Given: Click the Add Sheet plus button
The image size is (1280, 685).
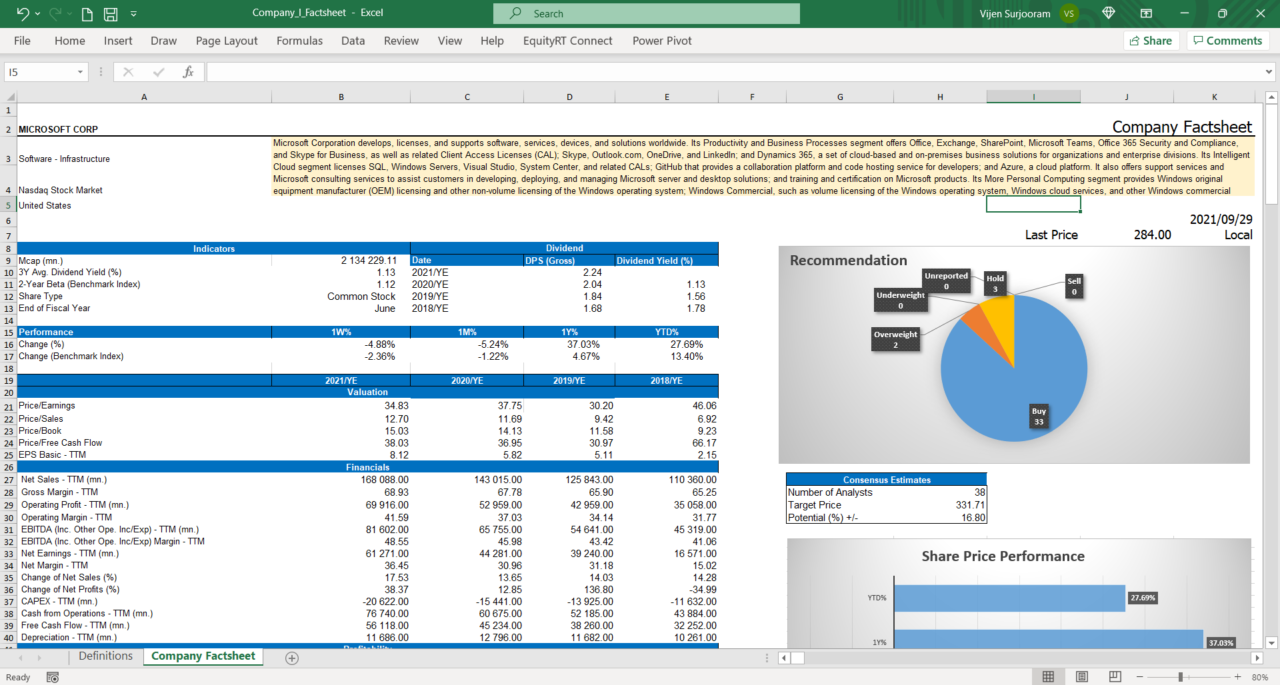Looking at the screenshot, I should 290,657.
